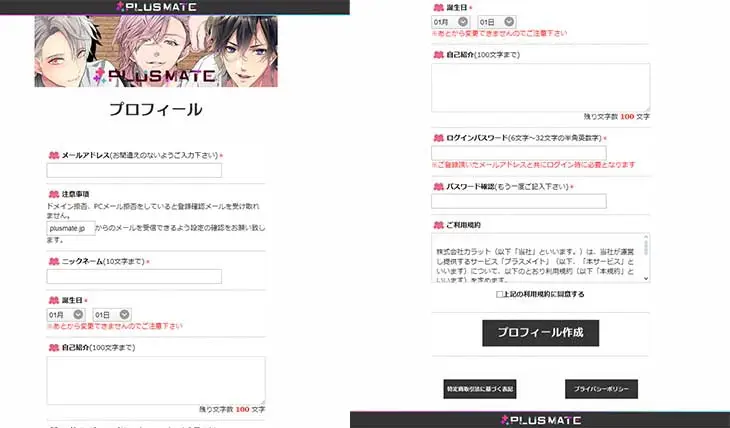Image resolution: width=730 pixels, height=428 pixels.
Task: Click the red birthday warning in left form
Action: [x=115, y=326]
